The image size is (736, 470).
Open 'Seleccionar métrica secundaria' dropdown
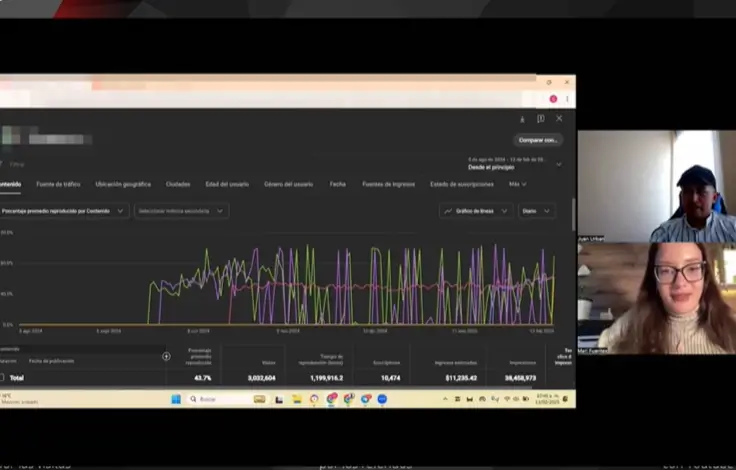pyautogui.click(x=181, y=211)
